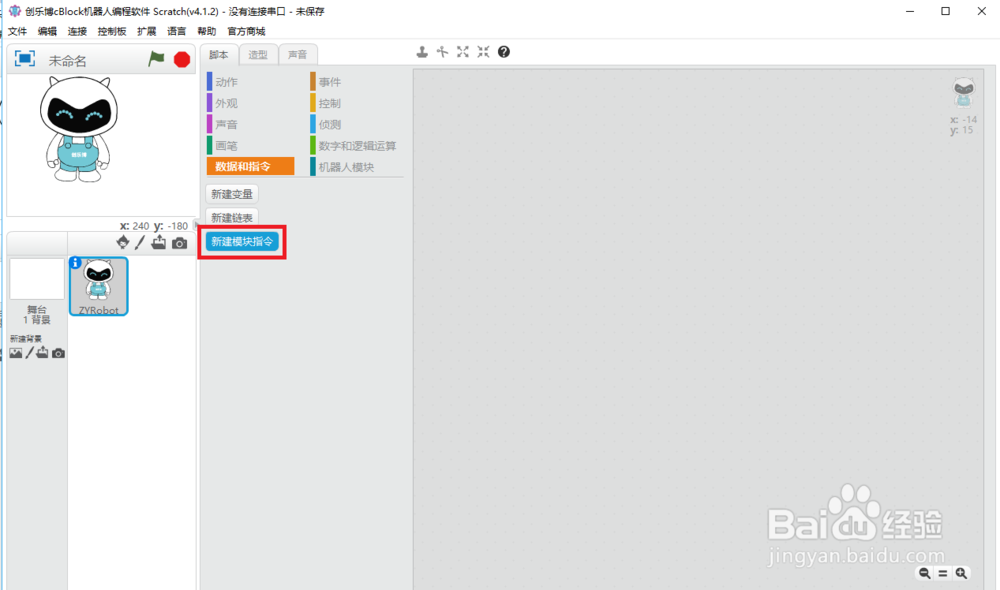
Task: Zoom in on scripts area with magnifier icon
Action: (x=960, y=573)
